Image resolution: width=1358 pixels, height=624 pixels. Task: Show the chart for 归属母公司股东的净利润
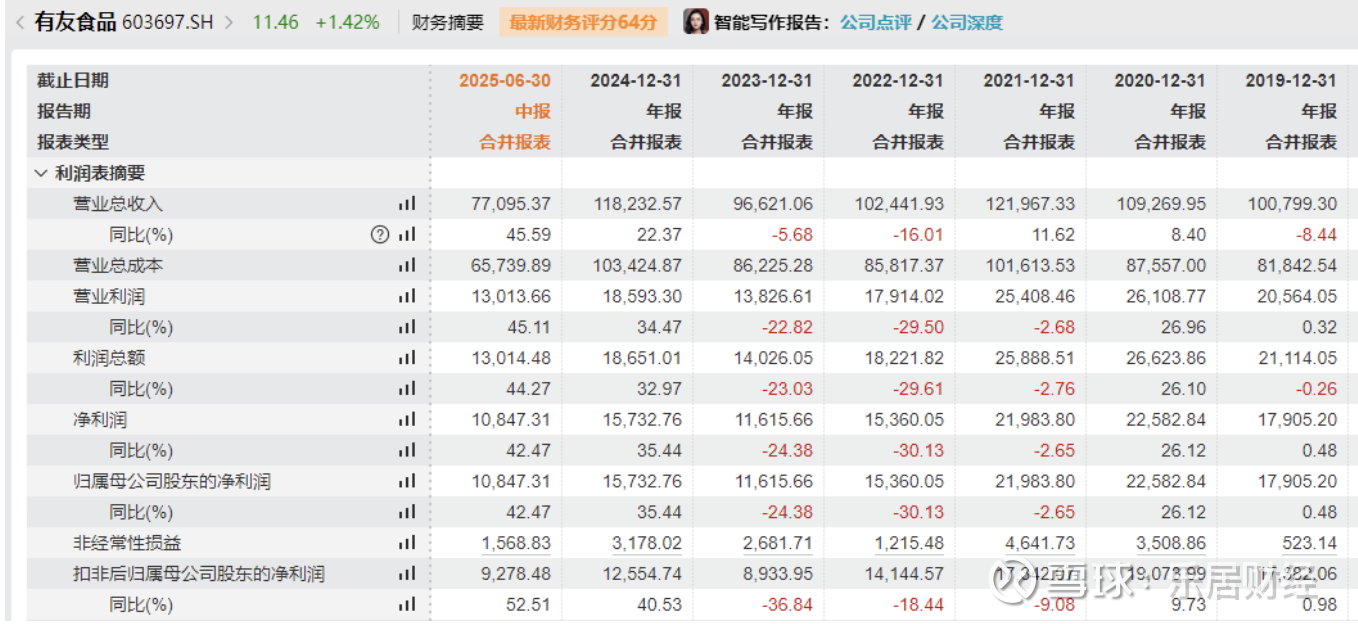click(406, 482)
